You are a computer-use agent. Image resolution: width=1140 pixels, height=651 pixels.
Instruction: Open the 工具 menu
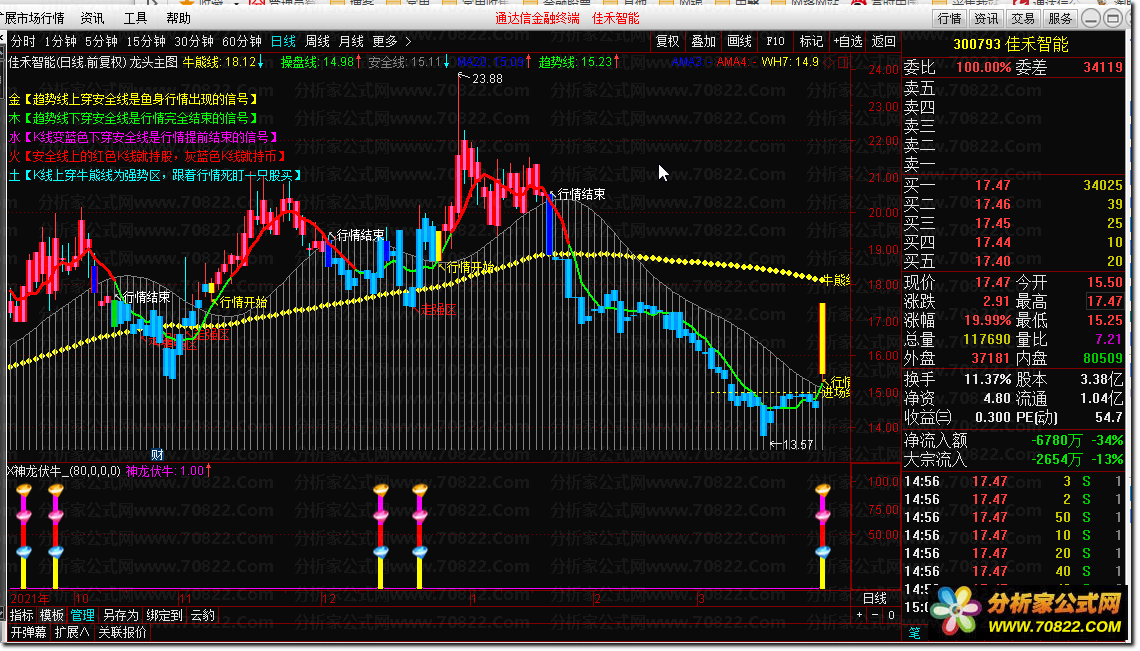135,17
